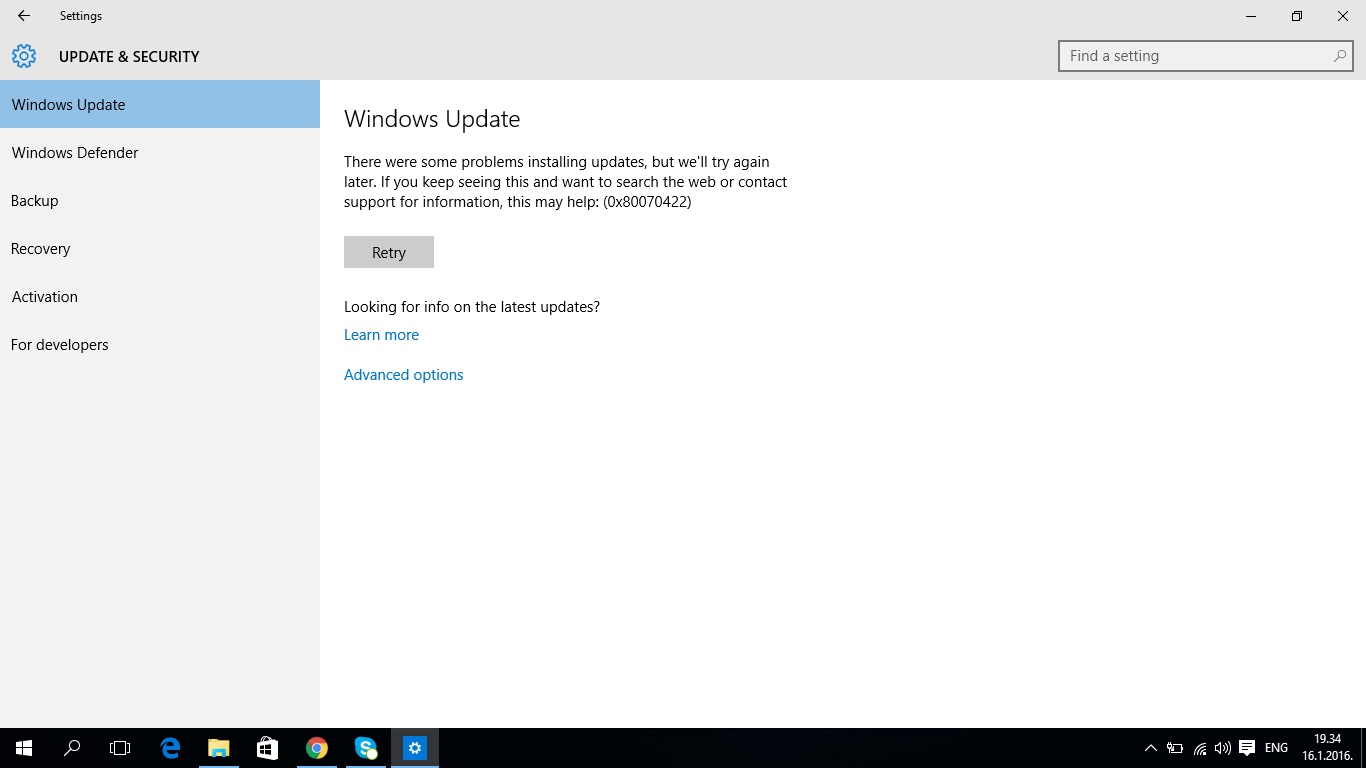Show hidden tray icons with the chevron
This screenshot has height=768, width=1366.
(x=1150, y=748)
